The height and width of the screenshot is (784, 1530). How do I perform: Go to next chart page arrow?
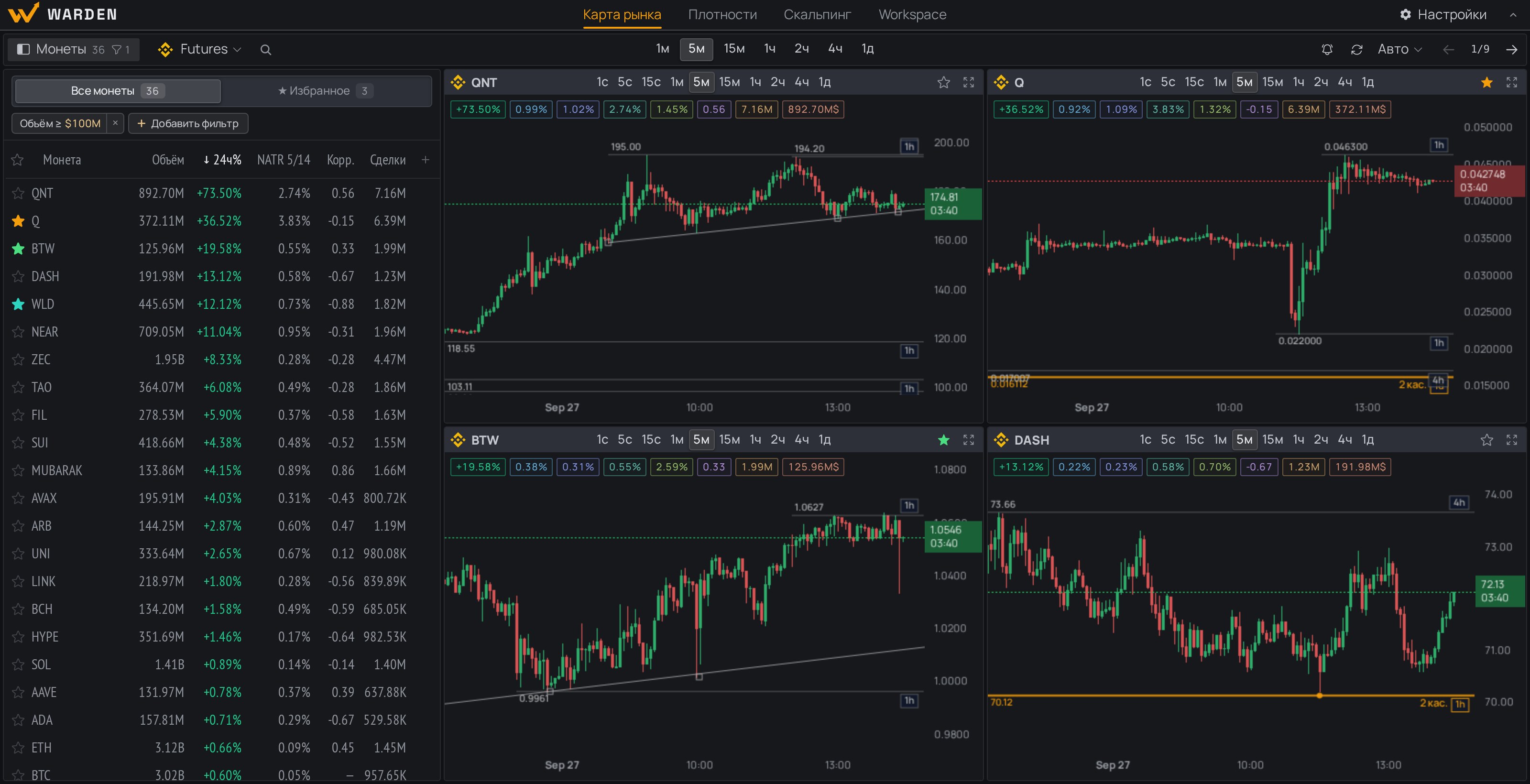pos(1511,49)
